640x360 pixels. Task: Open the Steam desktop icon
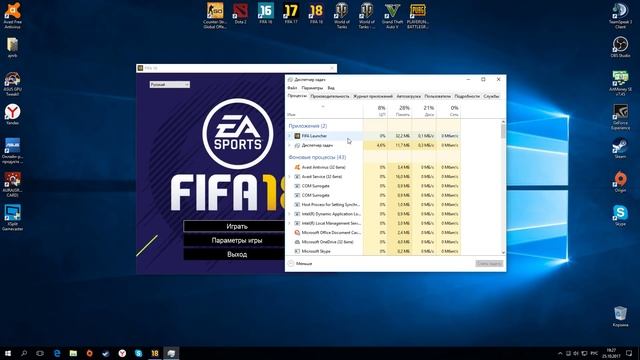(x=620, y=149)
